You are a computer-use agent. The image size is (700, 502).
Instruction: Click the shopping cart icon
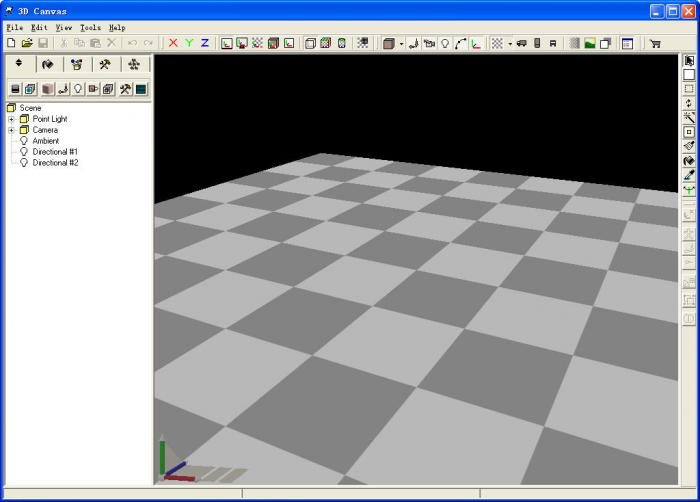tap(655, 44)
